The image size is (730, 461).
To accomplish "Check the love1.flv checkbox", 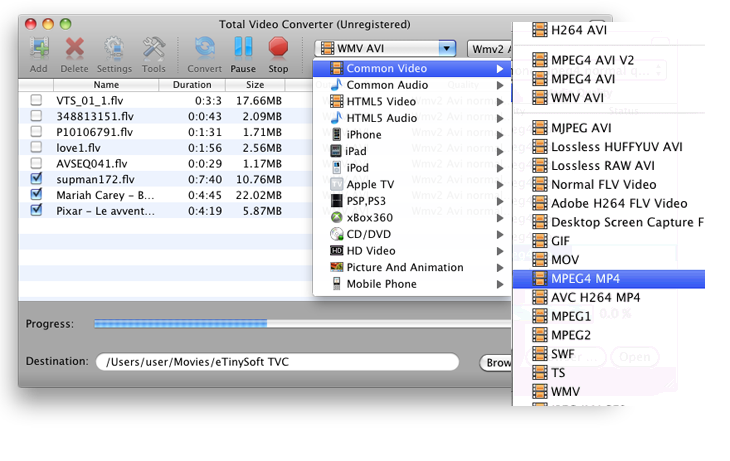I will click(36, 147).
